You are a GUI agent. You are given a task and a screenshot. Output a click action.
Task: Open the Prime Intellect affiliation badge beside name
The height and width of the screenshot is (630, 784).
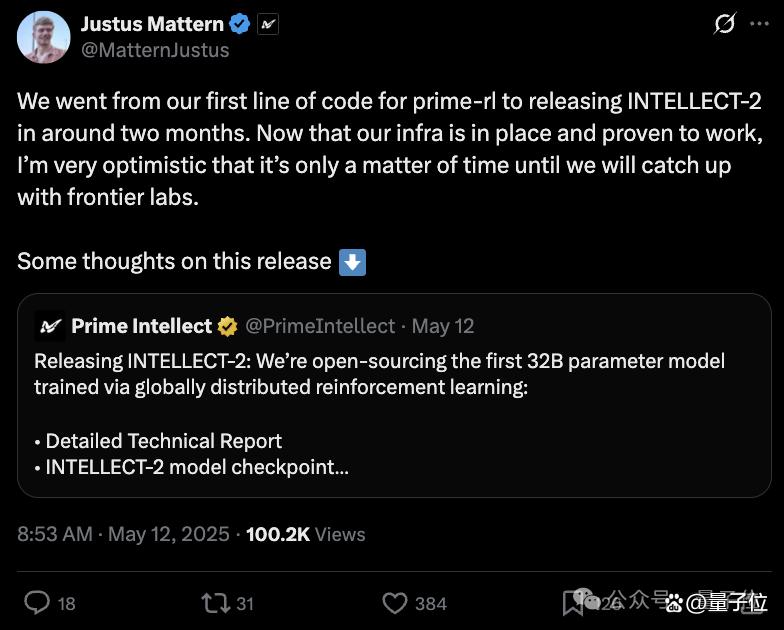point(268,24)
